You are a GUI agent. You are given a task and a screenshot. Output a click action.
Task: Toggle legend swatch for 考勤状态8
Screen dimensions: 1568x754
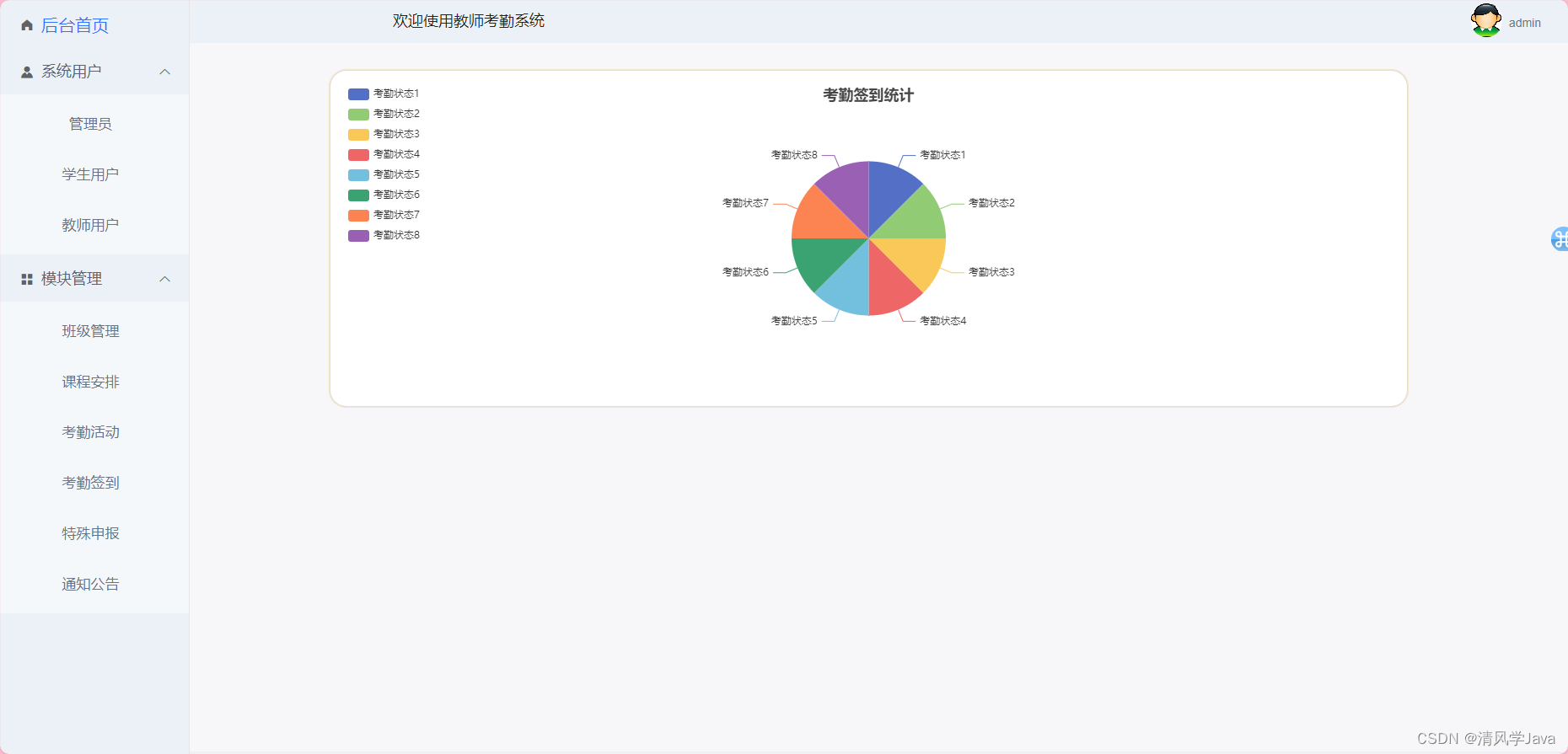358,235
